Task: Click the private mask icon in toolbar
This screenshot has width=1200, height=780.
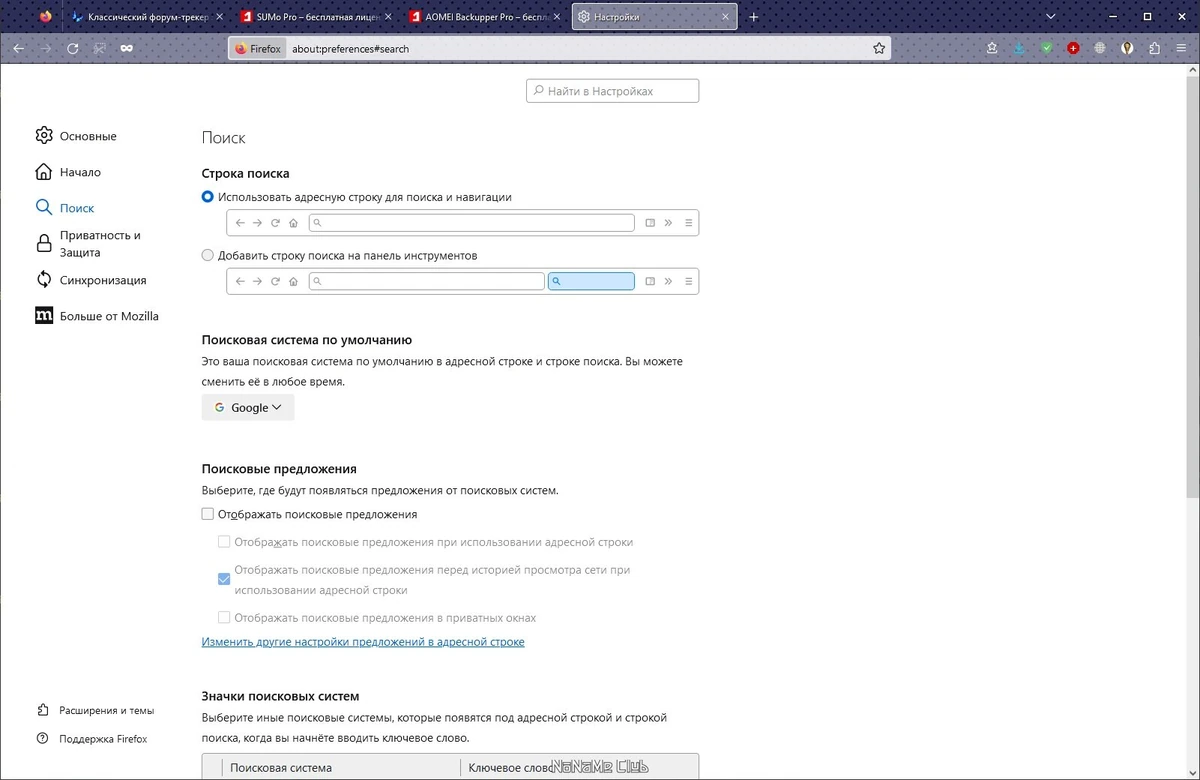Action: click(x=126, y=48)
